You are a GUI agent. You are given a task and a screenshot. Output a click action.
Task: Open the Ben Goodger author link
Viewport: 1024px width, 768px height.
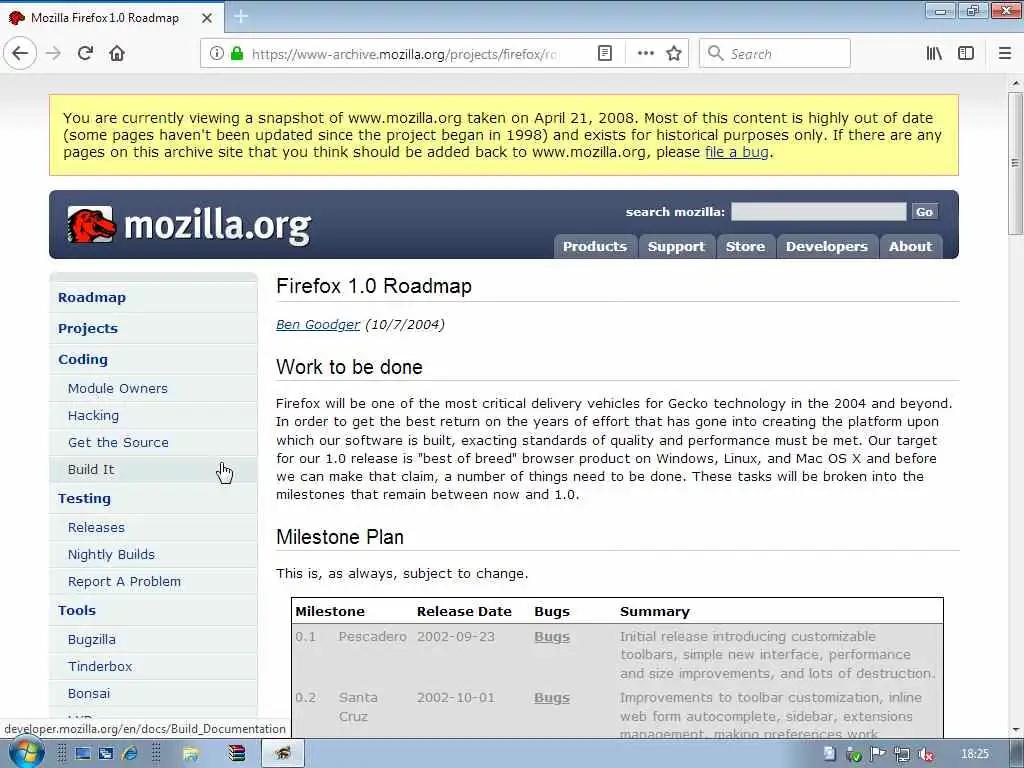click(x=318, y=325)
